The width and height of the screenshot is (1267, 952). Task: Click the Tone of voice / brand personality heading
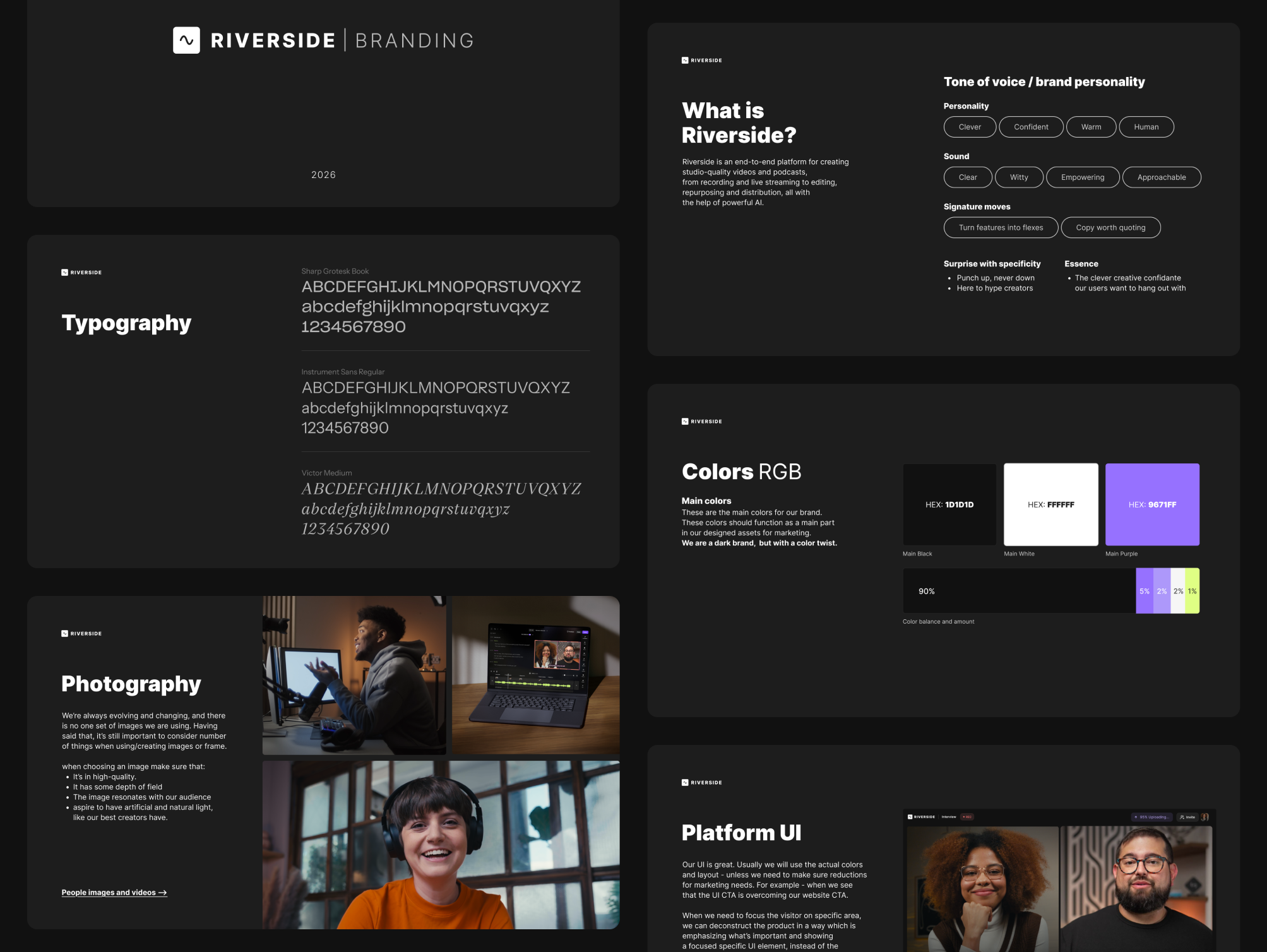tap(1044, 81)
